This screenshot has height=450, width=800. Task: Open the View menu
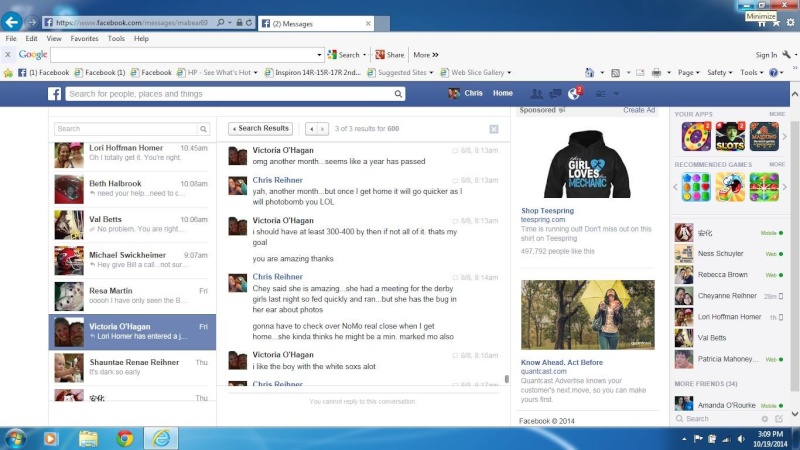click(x=54, y=38)
